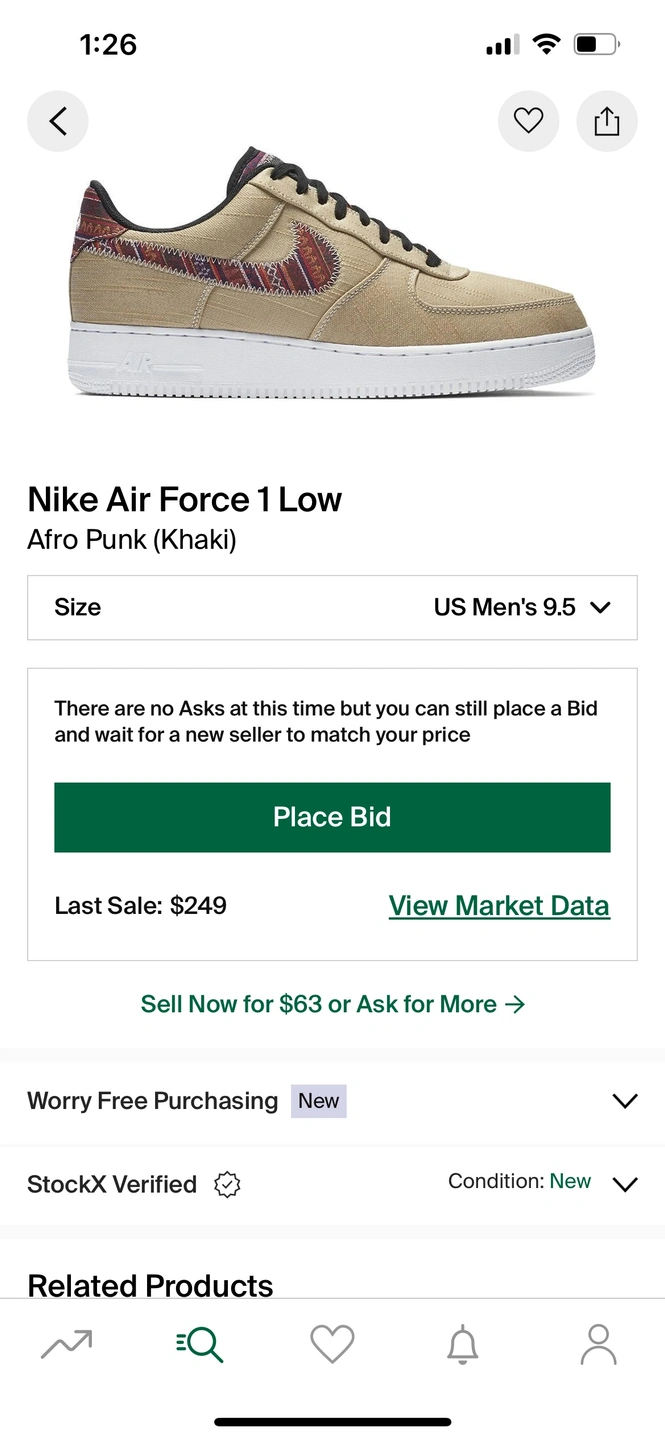This screenshot has width=665, height=1440.
Task: Open the favorites heart tab in the bottom bar
Action: point(332,1344)
